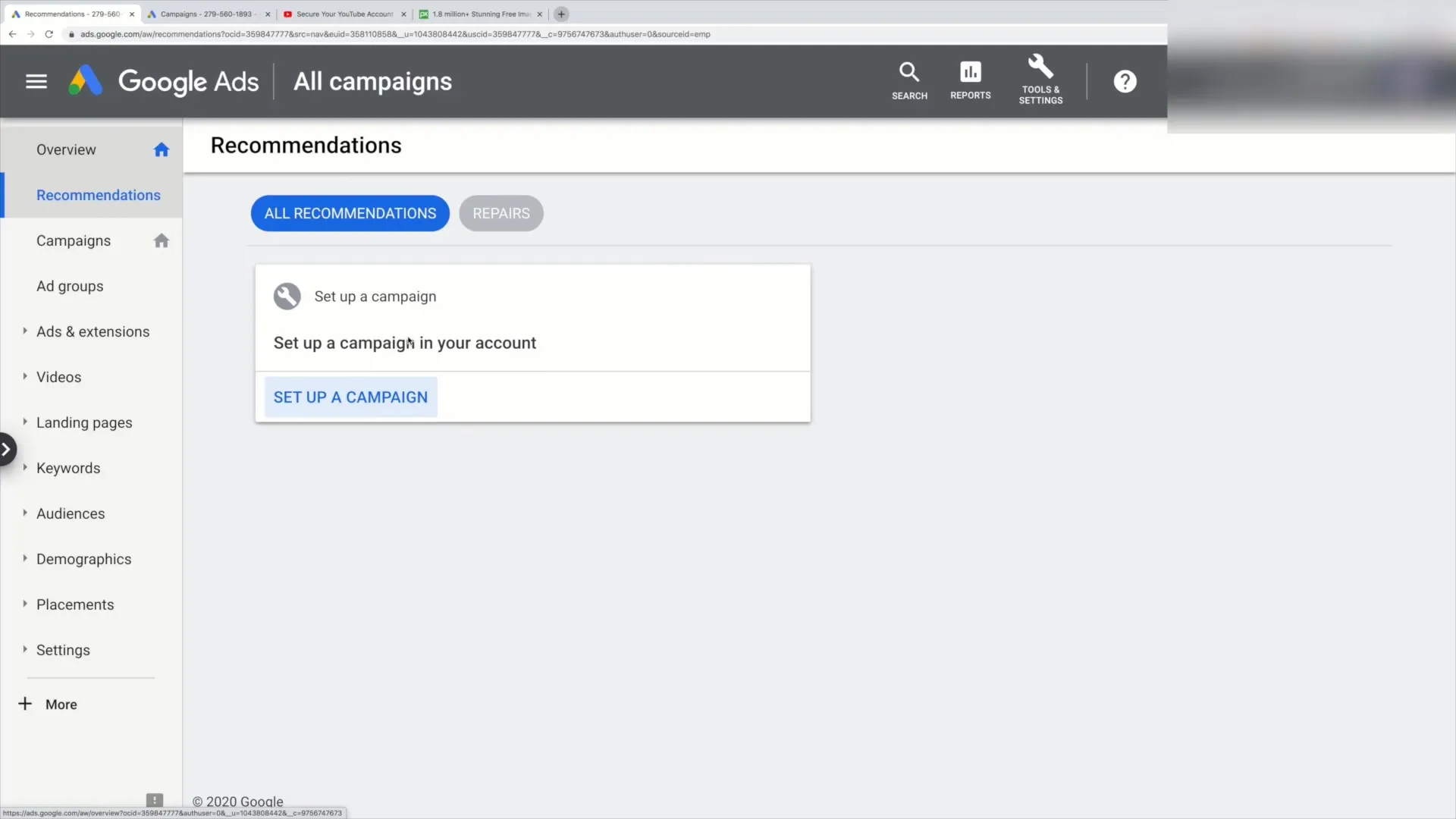This screenshot has width=1456, height=819.
Task: Click SET UP A CAMPAIGN button
Action: point(350,397)
